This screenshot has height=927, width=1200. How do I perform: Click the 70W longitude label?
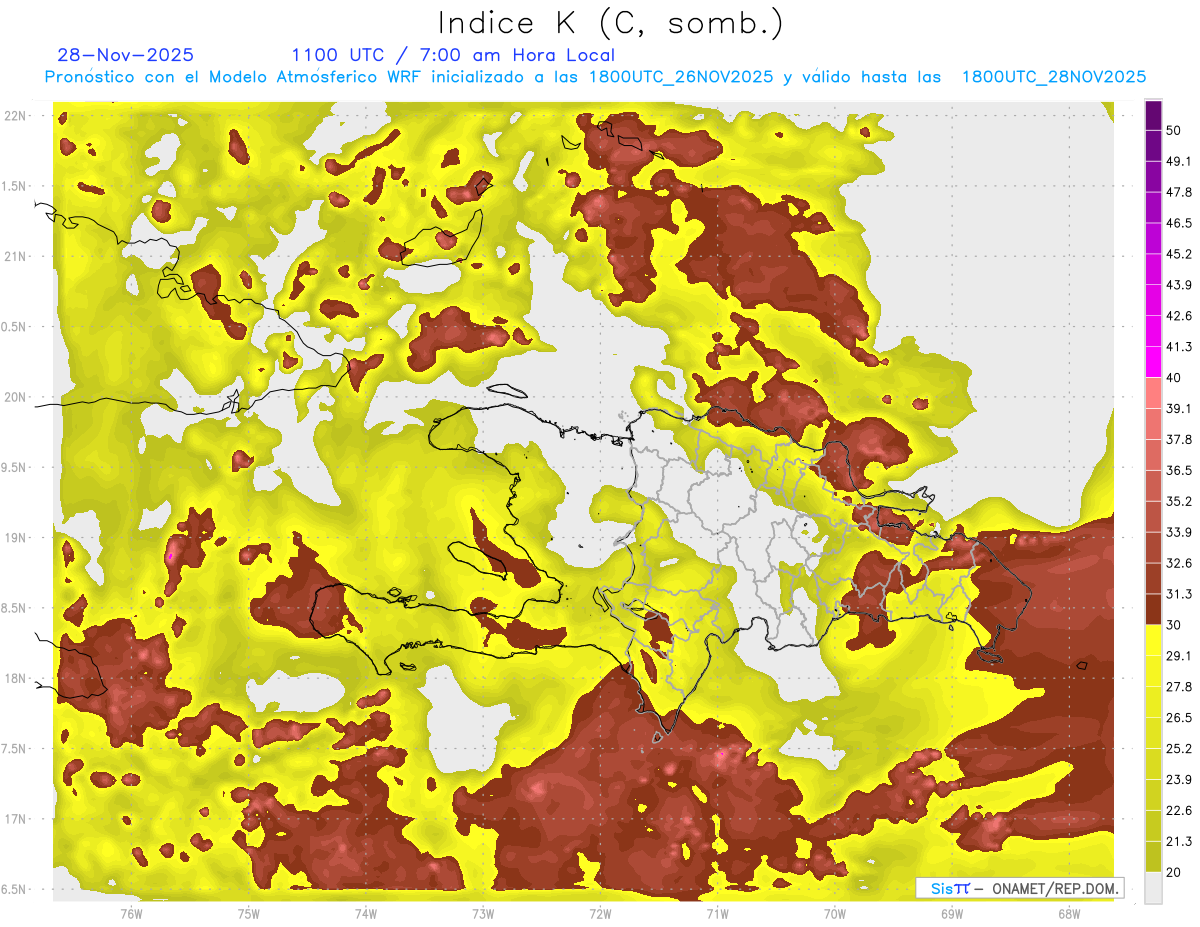835,913
